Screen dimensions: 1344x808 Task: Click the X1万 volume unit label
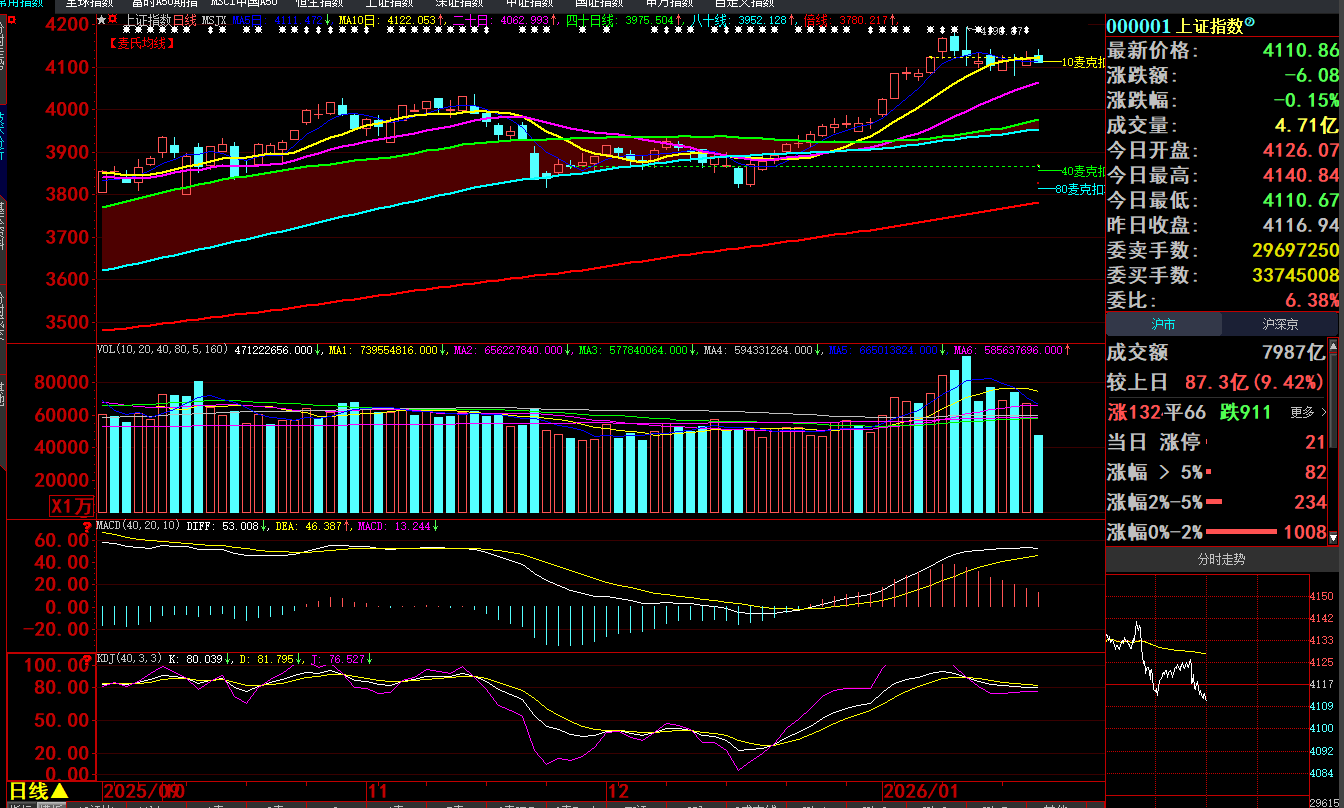tap(72, 507)
